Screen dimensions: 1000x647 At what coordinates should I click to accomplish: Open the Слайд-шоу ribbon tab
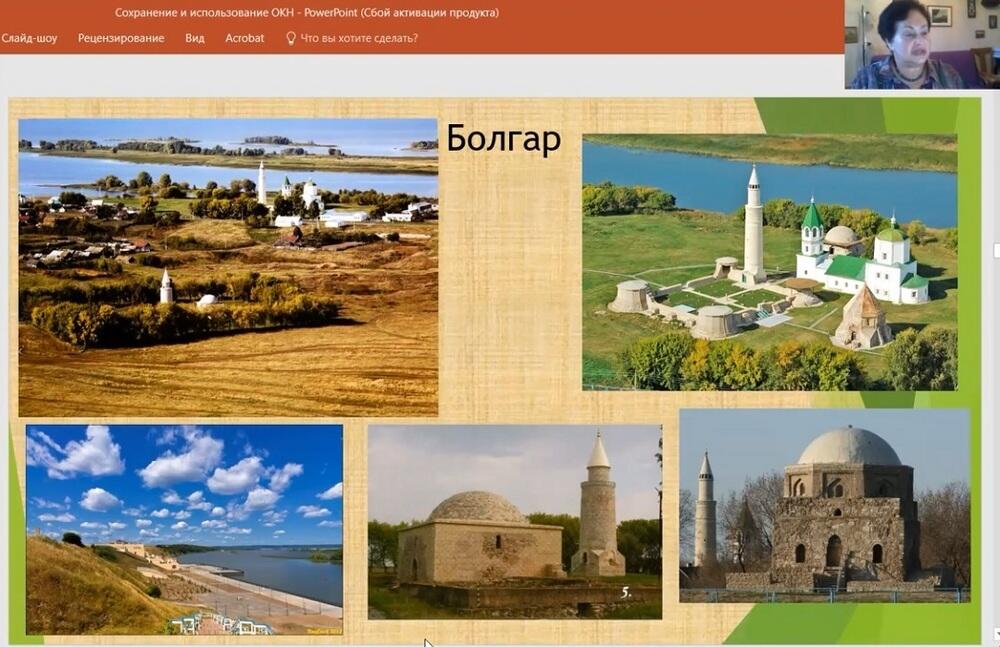29,38
